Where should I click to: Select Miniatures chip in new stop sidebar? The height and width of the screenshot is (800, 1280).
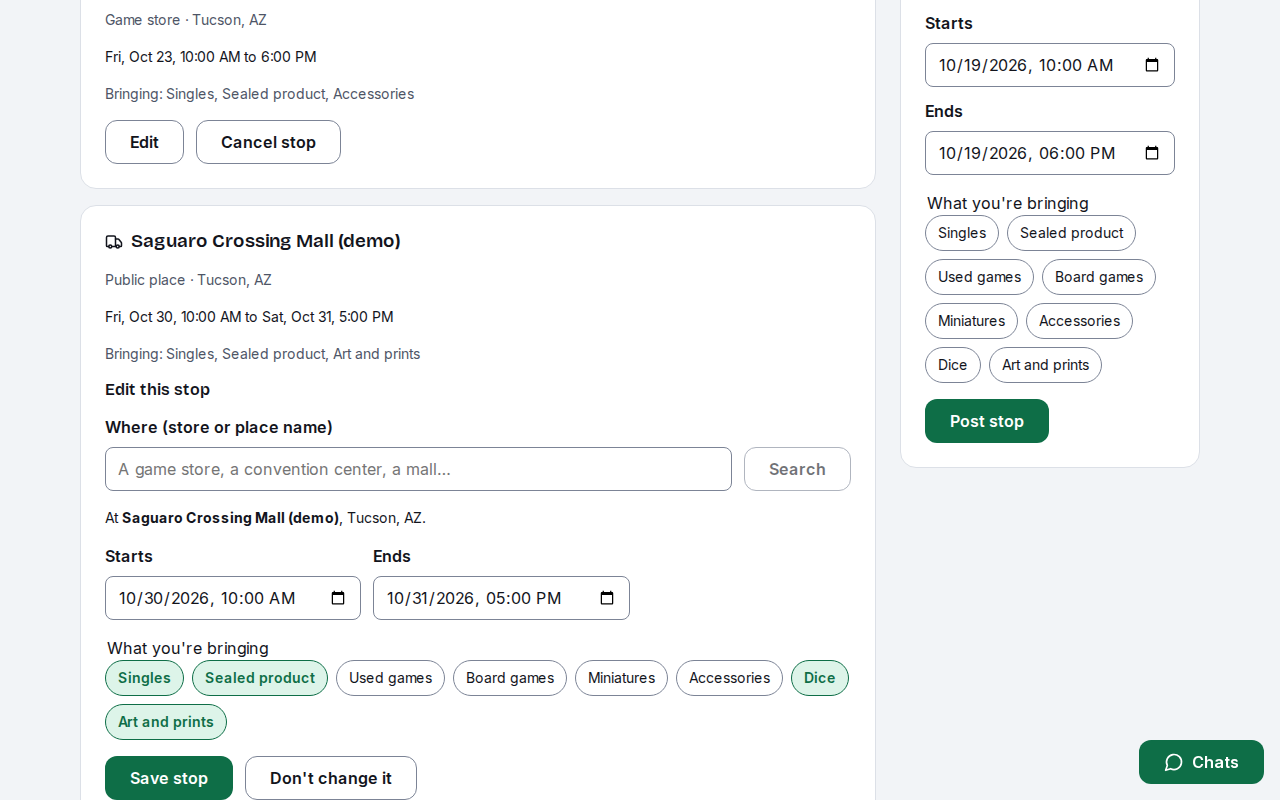[x=971, y=321]
